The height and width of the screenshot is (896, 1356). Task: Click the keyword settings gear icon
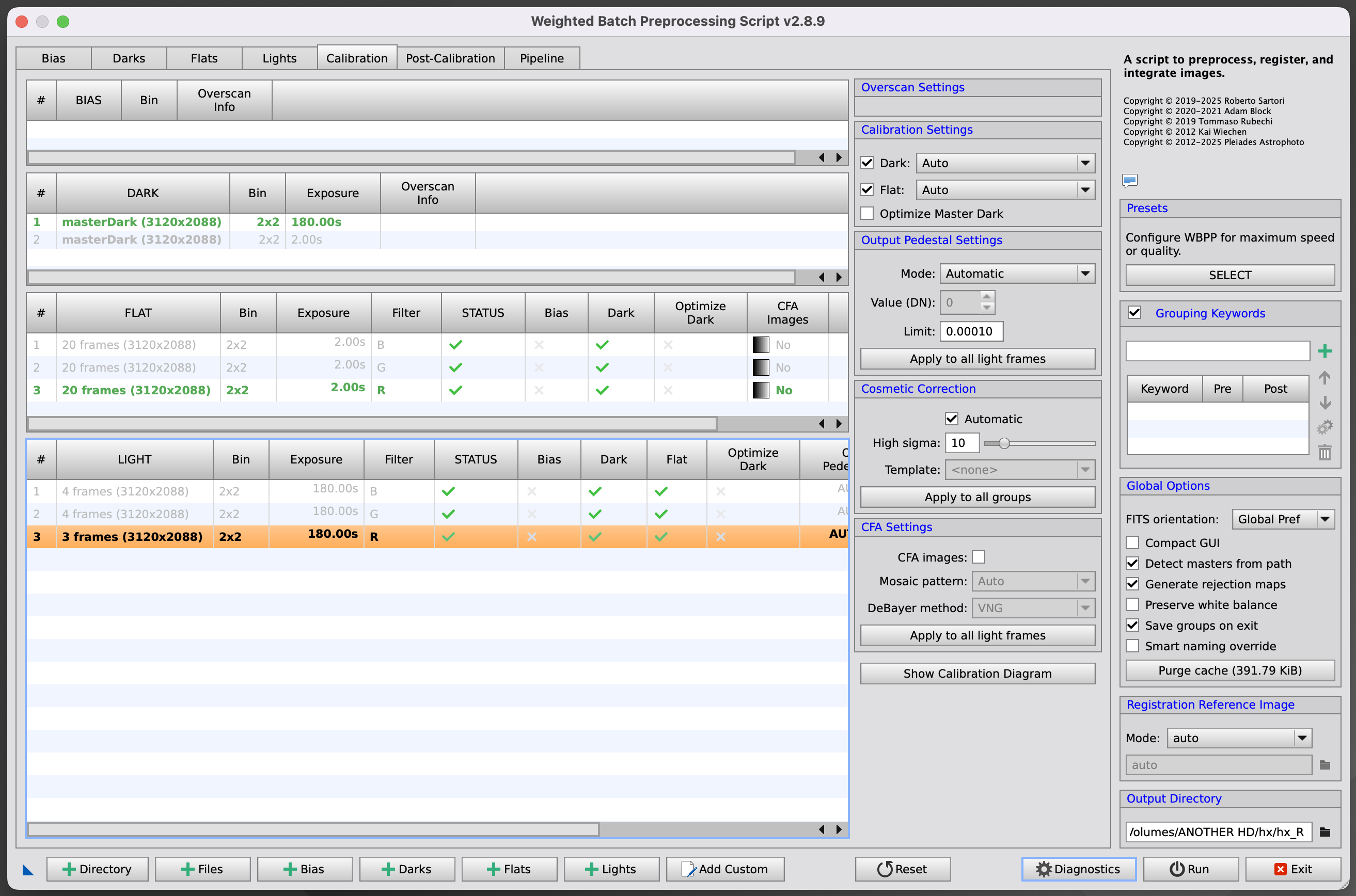tap(1325, 427)
